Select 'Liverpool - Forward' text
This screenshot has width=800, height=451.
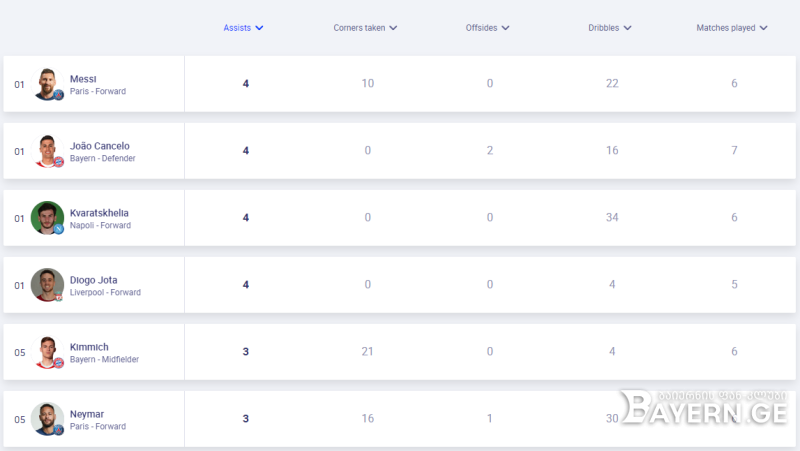point(105,292)
